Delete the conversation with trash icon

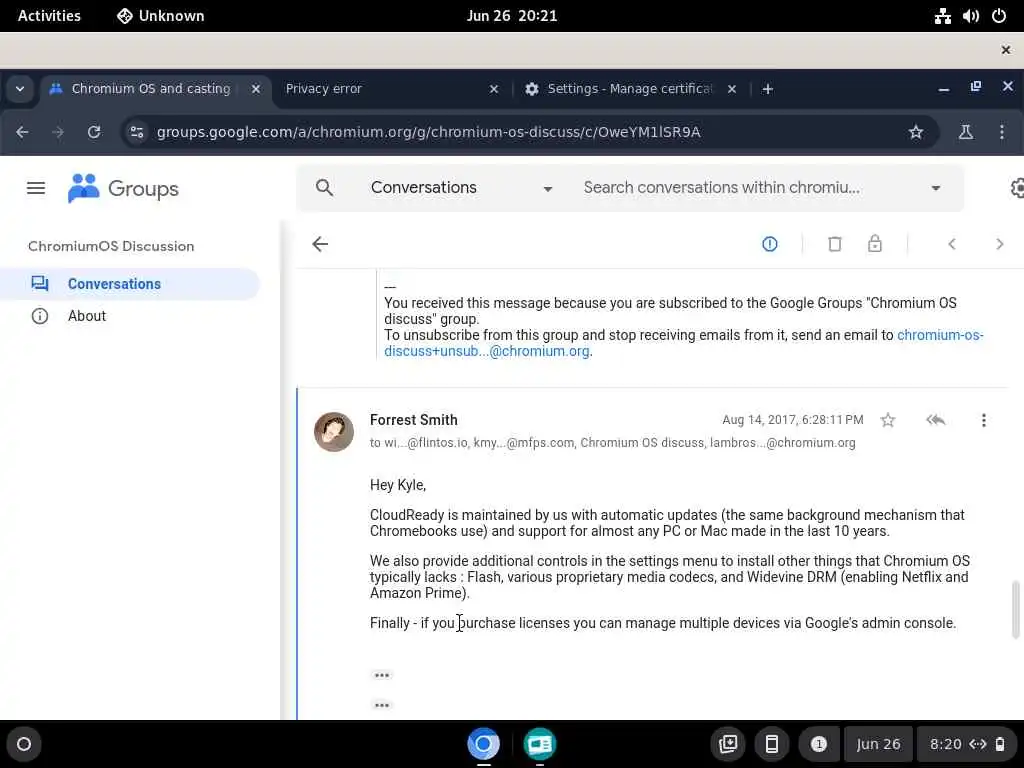(835, 244)
